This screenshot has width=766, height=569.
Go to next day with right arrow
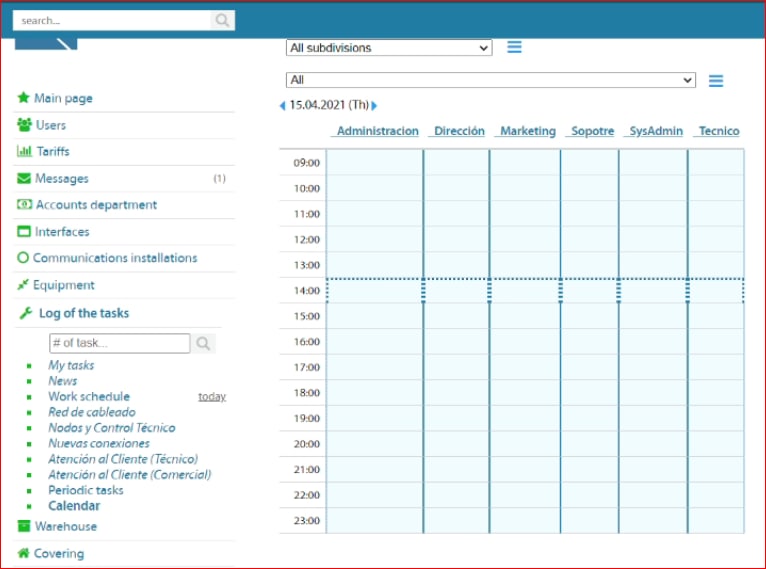[374, 105]
